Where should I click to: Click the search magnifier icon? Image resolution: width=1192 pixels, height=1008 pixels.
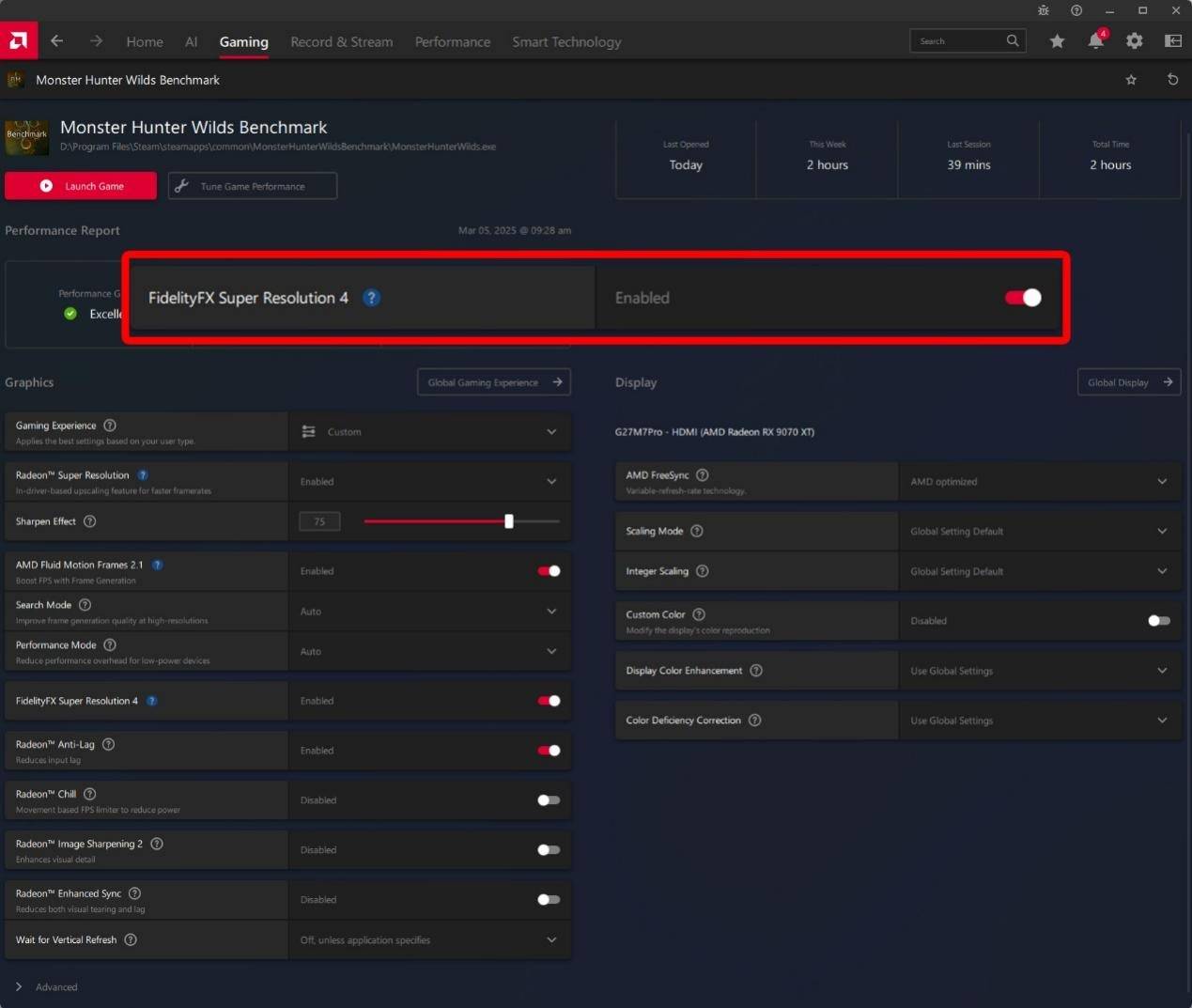(1013, 40)
